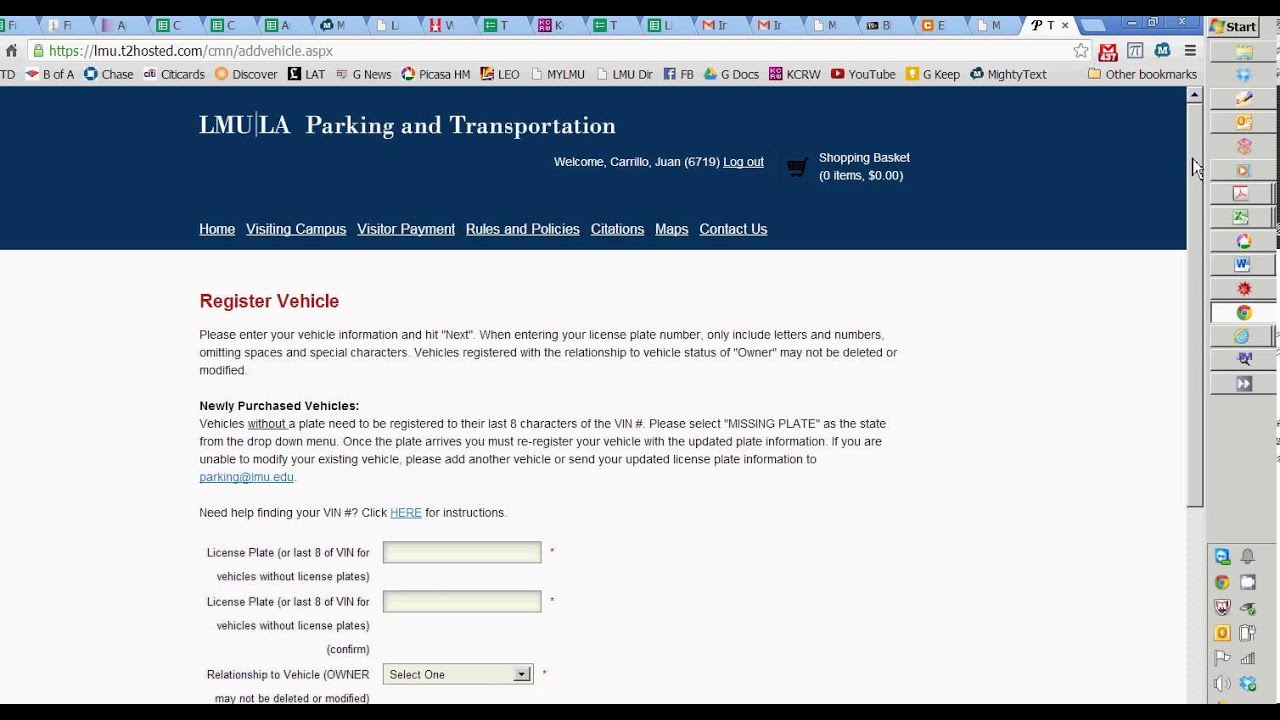Click the notification bell tray icon

click(1248, 556)
